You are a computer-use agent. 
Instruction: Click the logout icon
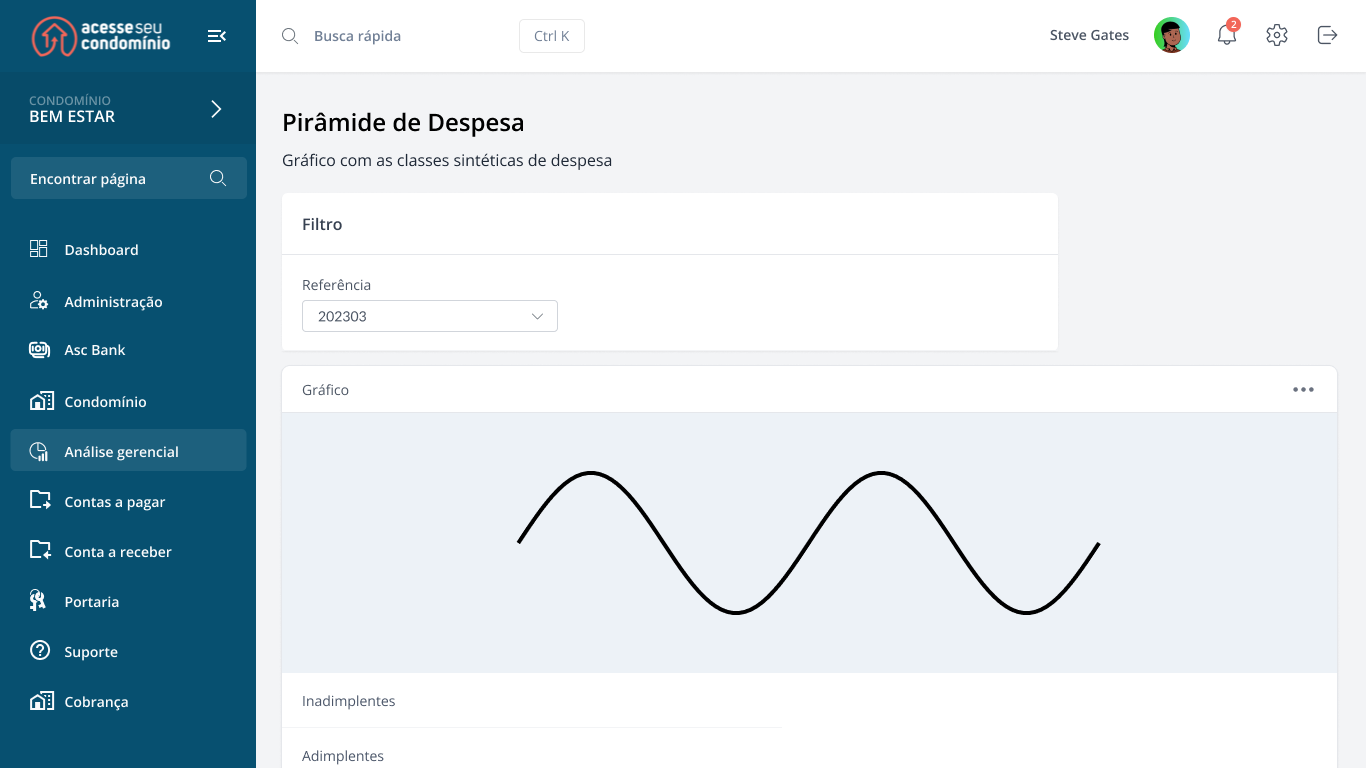(x=1327, y=35)
